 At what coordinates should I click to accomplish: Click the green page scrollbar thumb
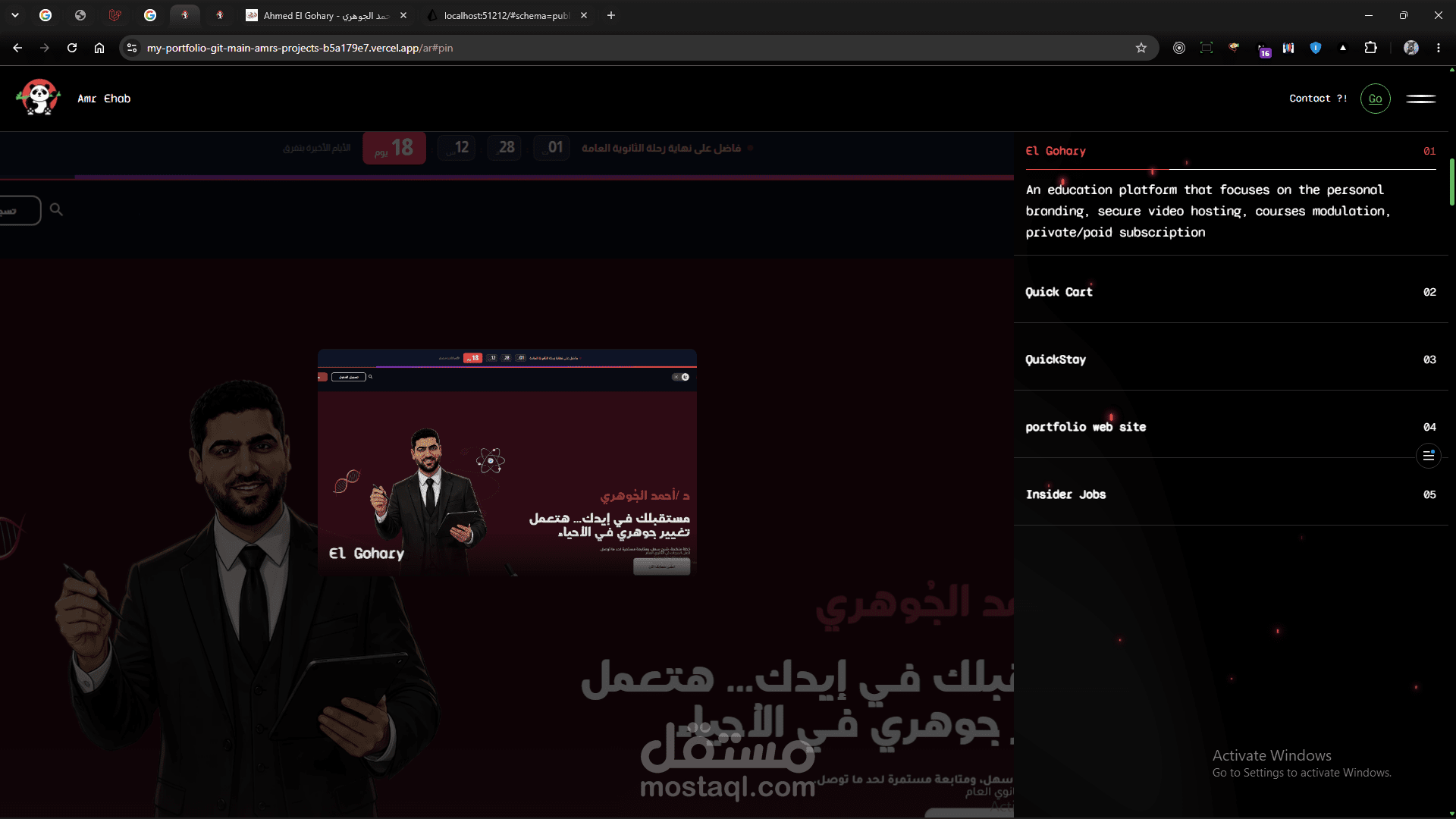pyautogui.click(x=1451, y=182)
